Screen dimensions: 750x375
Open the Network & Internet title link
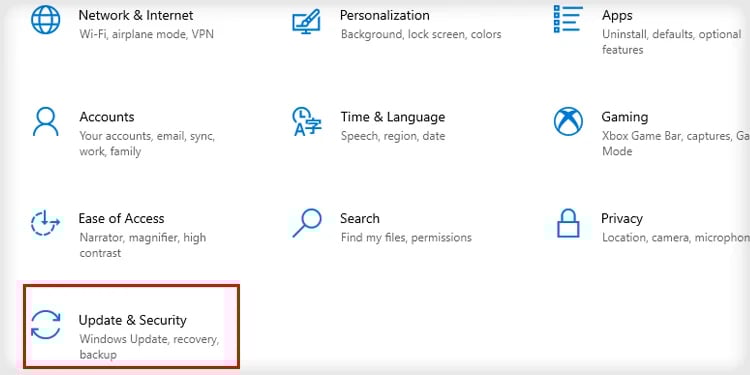pyautogui.click(x=136, y=15)
